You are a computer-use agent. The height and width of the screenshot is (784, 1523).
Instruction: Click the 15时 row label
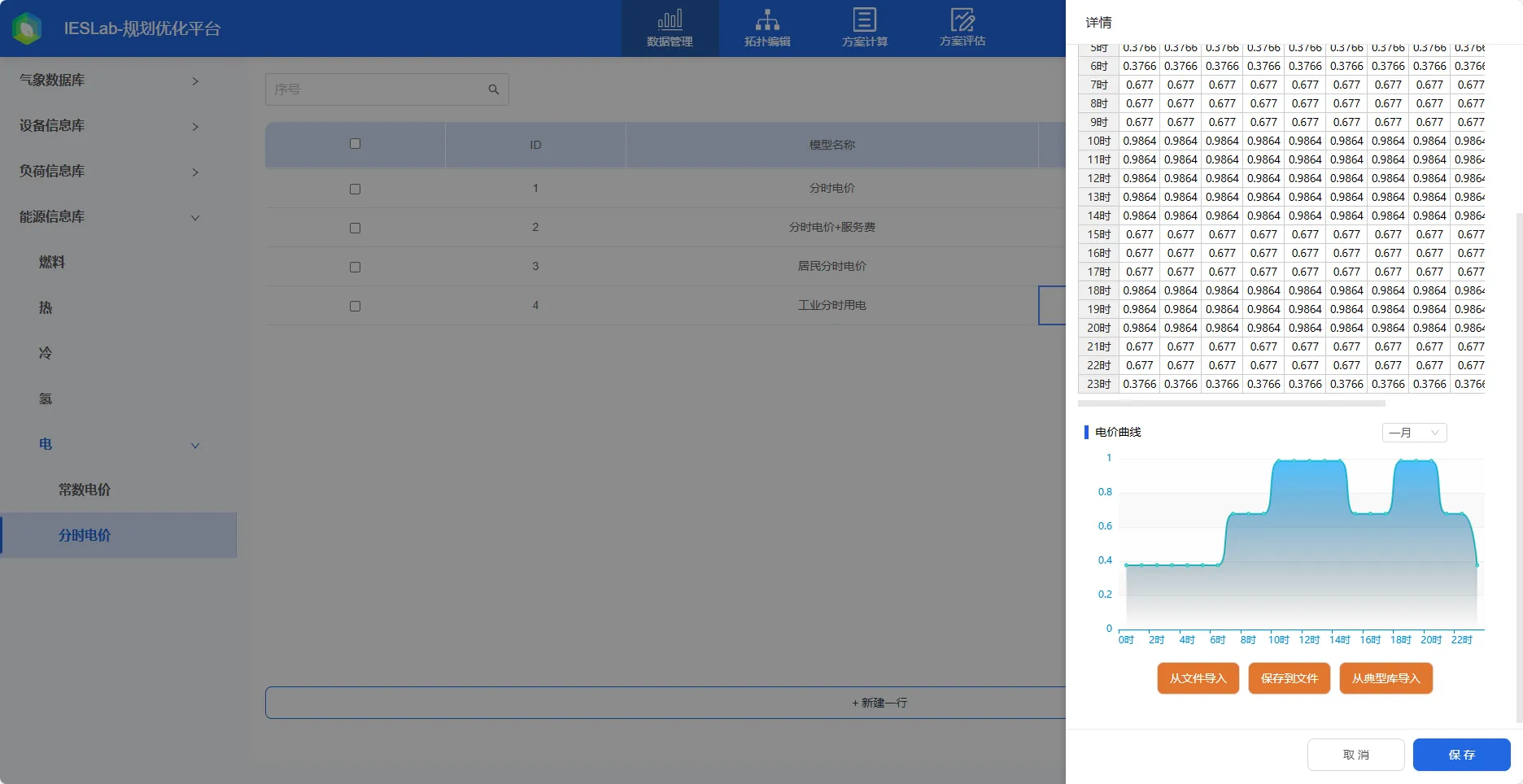pos(1098,234)
